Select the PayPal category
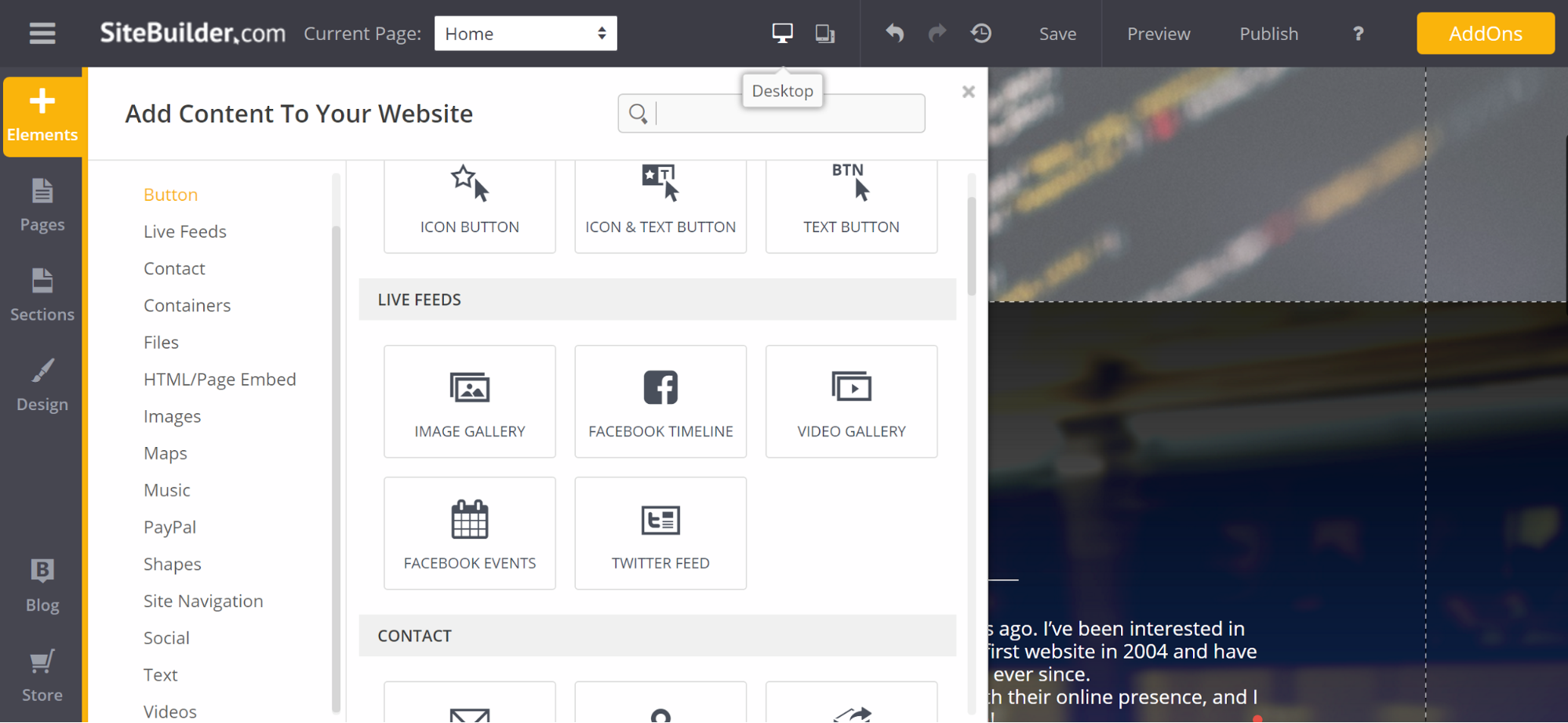The width and height of the screenshot is (1568, 723). pyautogui.click(x=169, y=527)
